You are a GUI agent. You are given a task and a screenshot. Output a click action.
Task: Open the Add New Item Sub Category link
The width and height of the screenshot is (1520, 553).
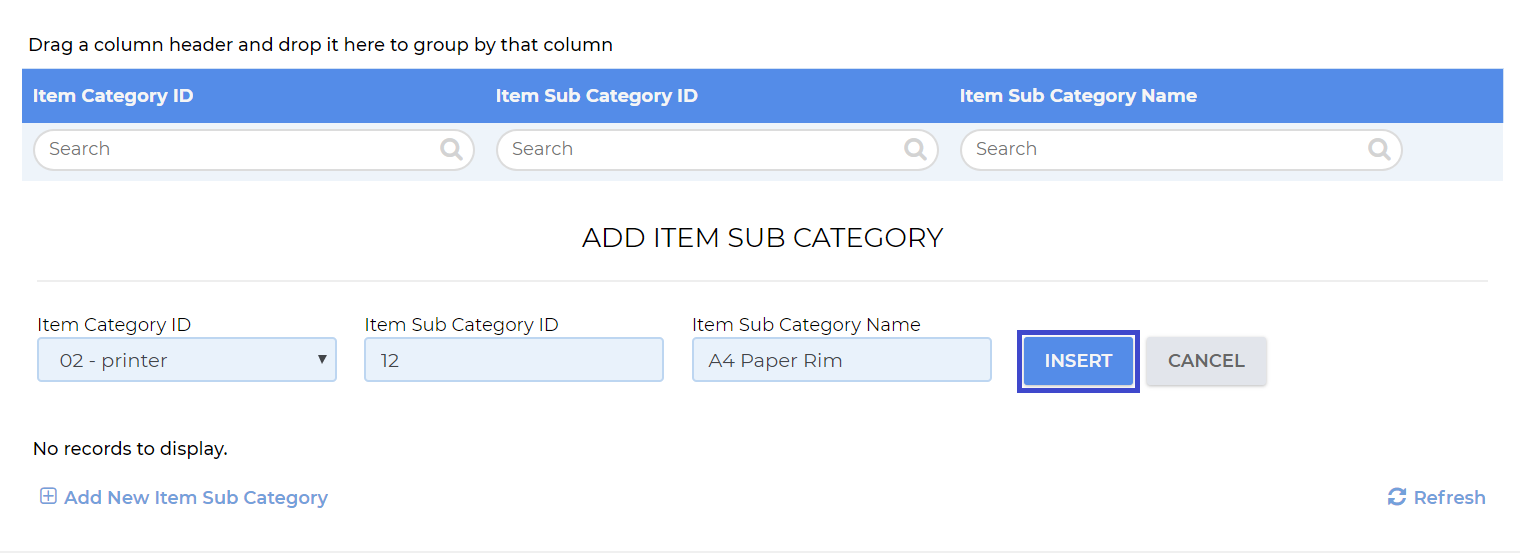tap(196, 497)
